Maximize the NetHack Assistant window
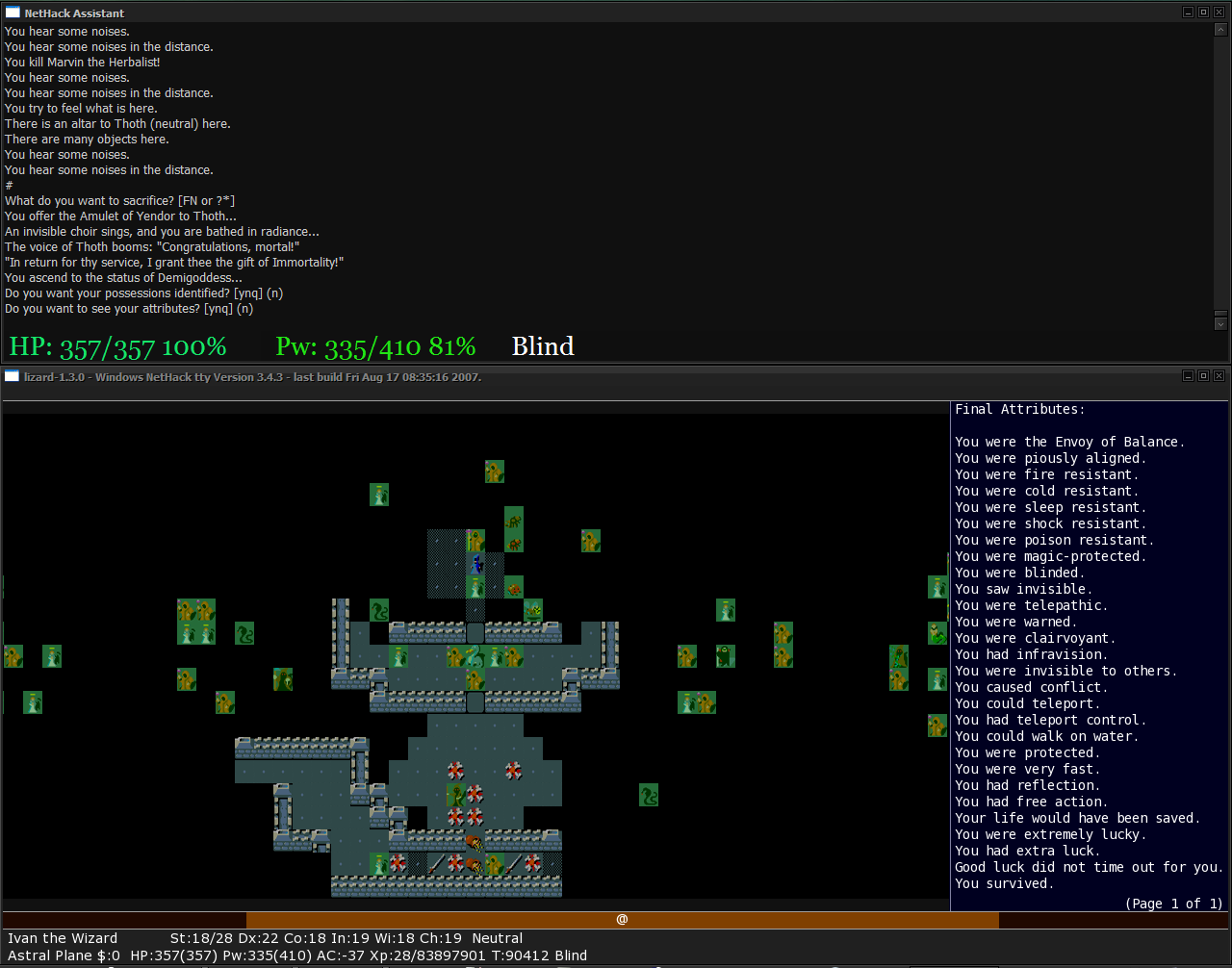The image size is (1232, 968). click(x=1203, y=12)
